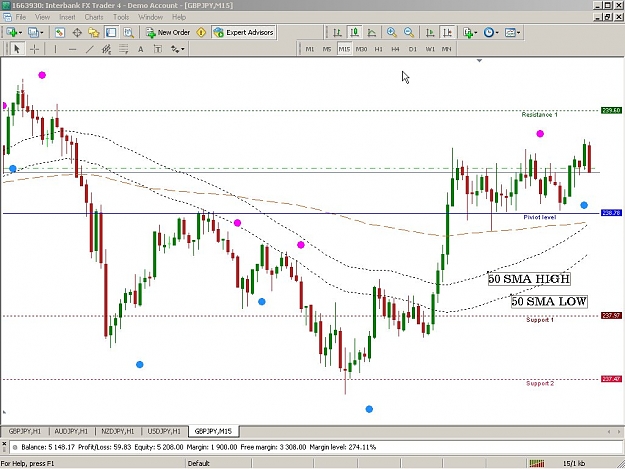Click the 50 SMA LOW text label

[549, 301]
